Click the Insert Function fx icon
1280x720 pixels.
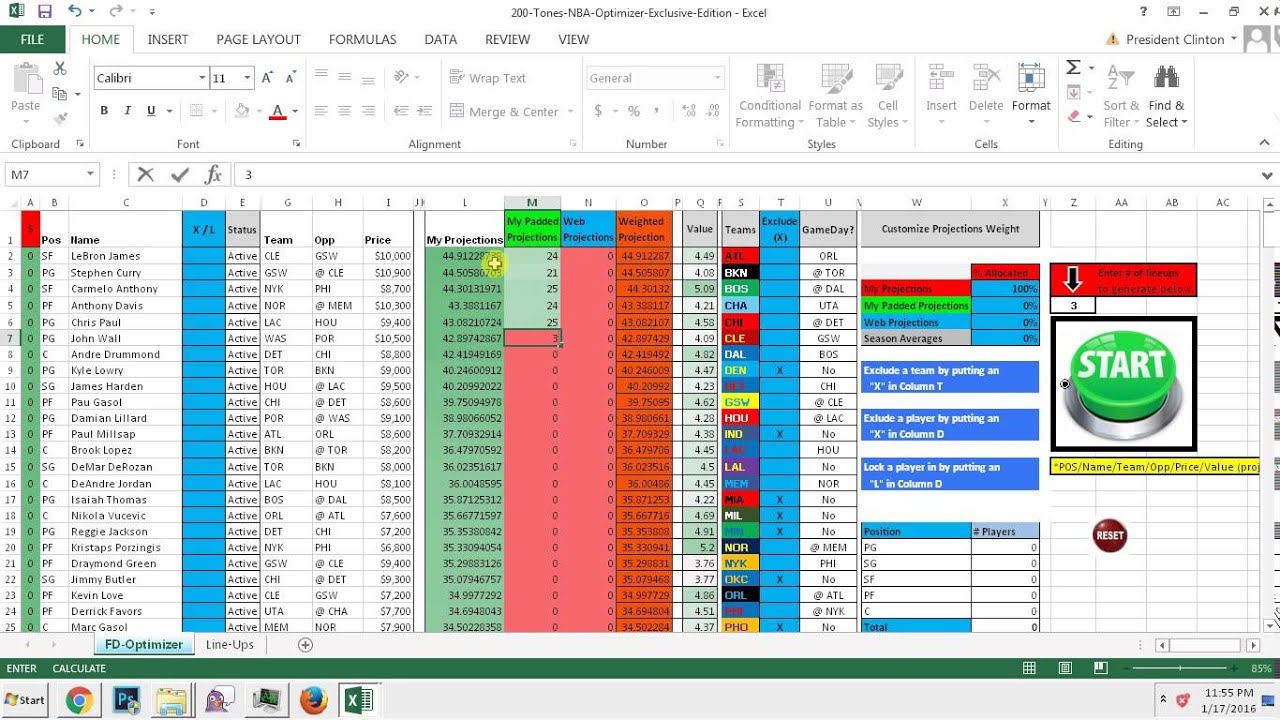pos(213,175)
